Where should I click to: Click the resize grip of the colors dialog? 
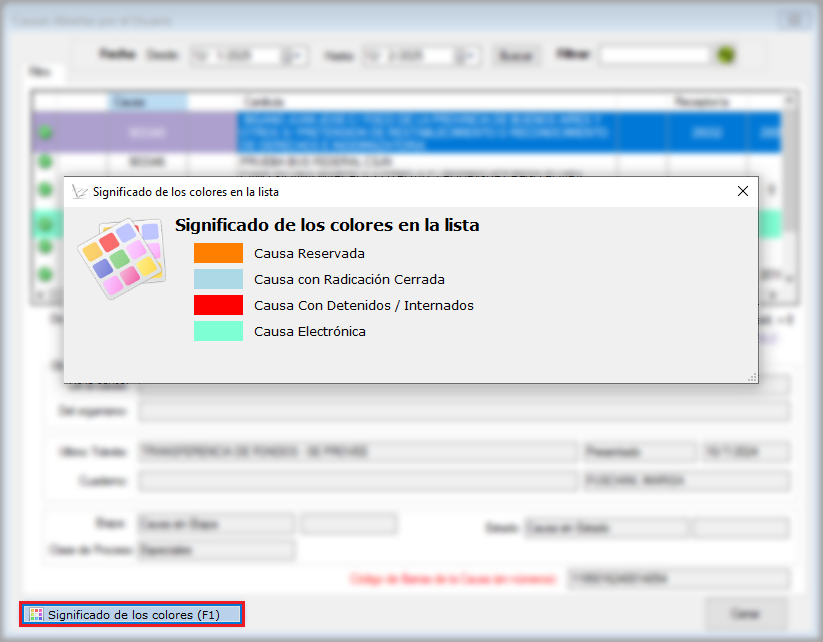751,376
